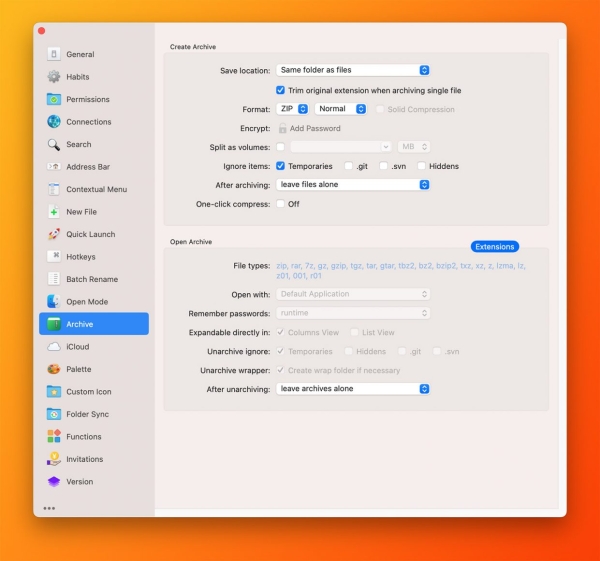
Task: Toggle List View expandable checkbox
Action: (355, 332)
